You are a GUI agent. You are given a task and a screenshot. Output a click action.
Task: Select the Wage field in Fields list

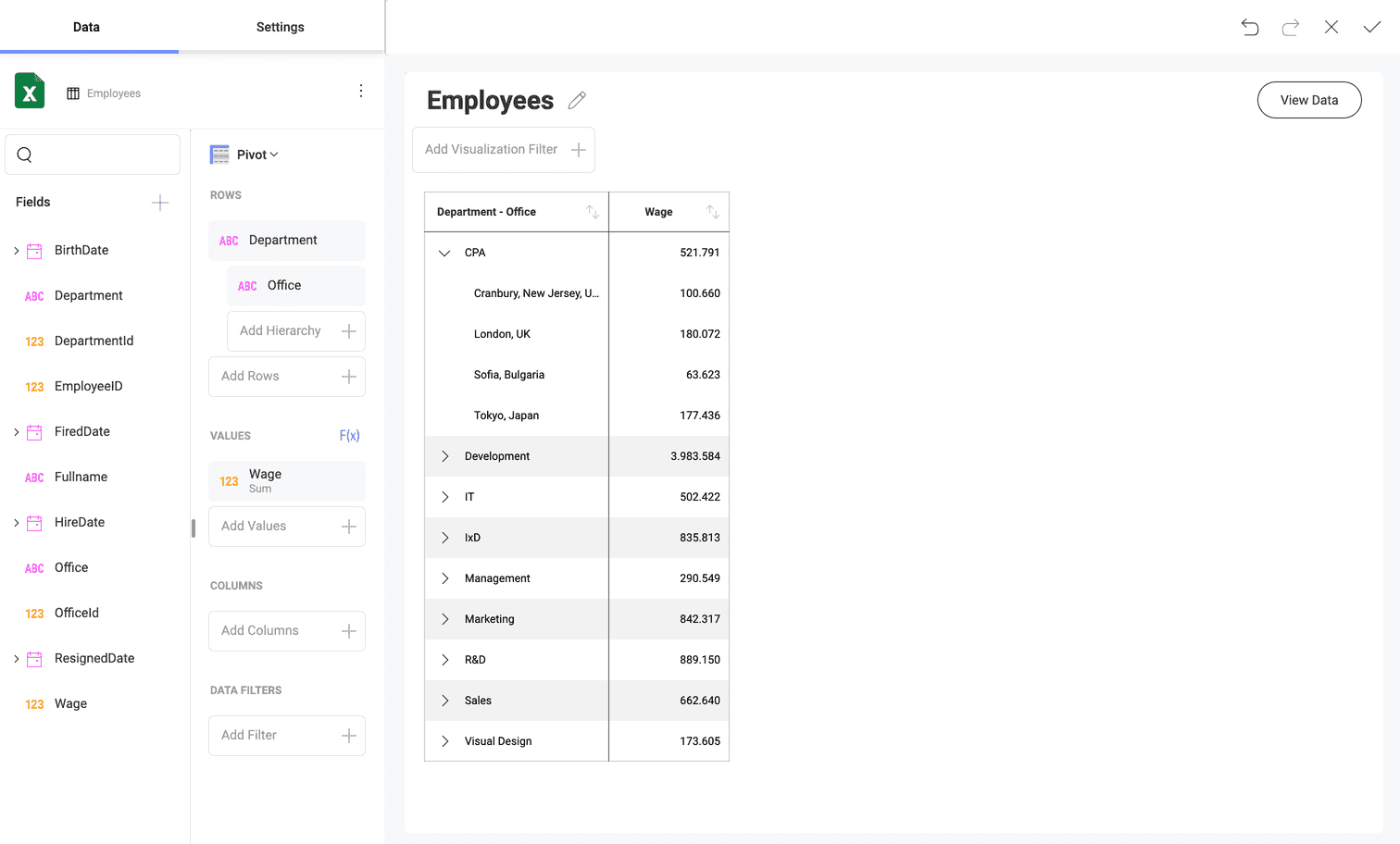pyautogui.click(x=70, y=704)
